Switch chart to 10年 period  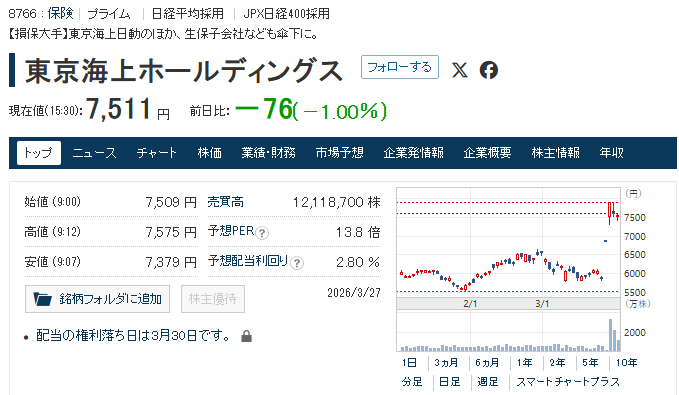(626, 363)
